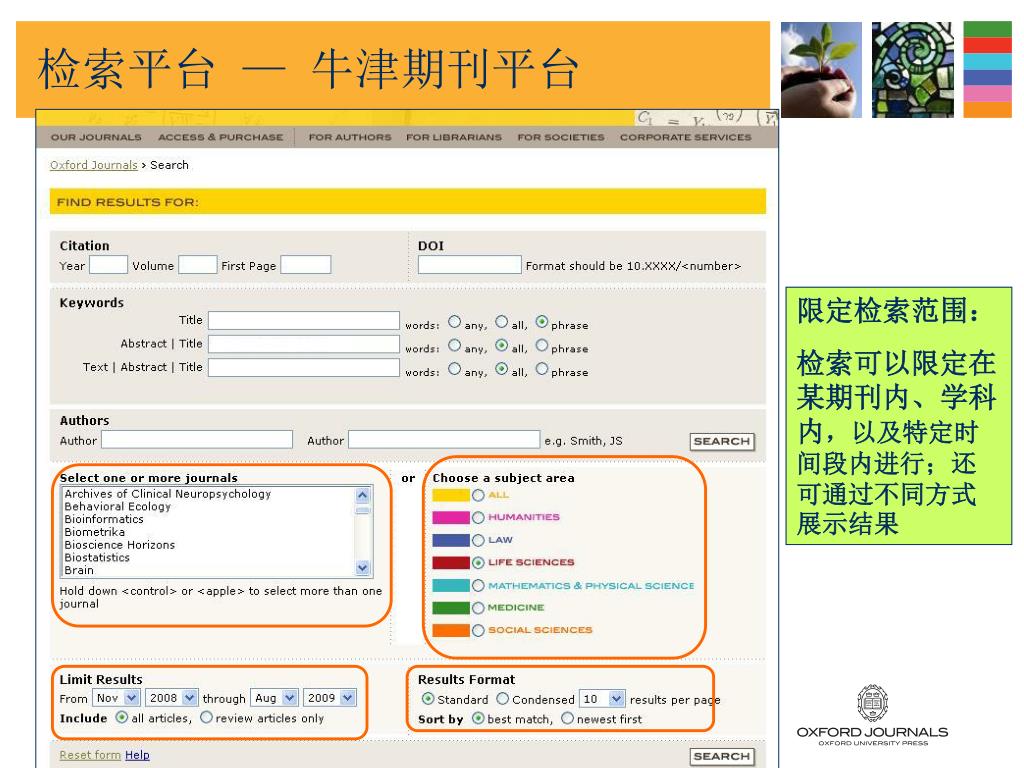Open CORPORATE SERVICES menu item
Viewport: 1024px width, 768px height.
pyautogui.click(x=686, y=137)
